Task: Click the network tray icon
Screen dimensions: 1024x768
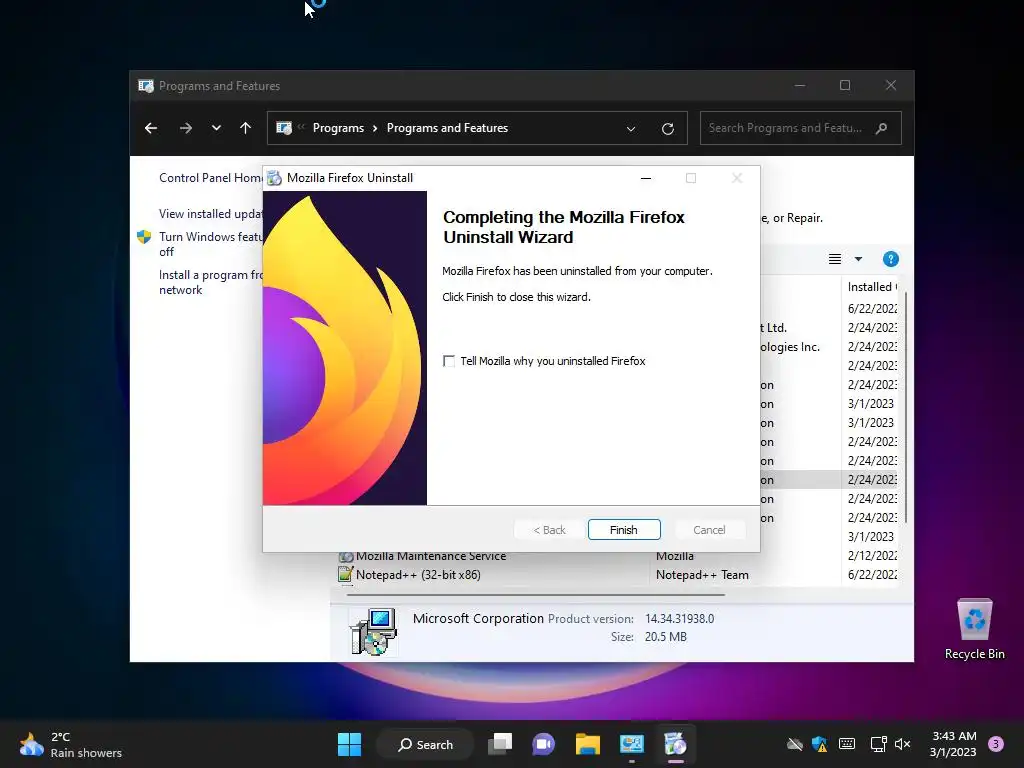Action: 878,744
